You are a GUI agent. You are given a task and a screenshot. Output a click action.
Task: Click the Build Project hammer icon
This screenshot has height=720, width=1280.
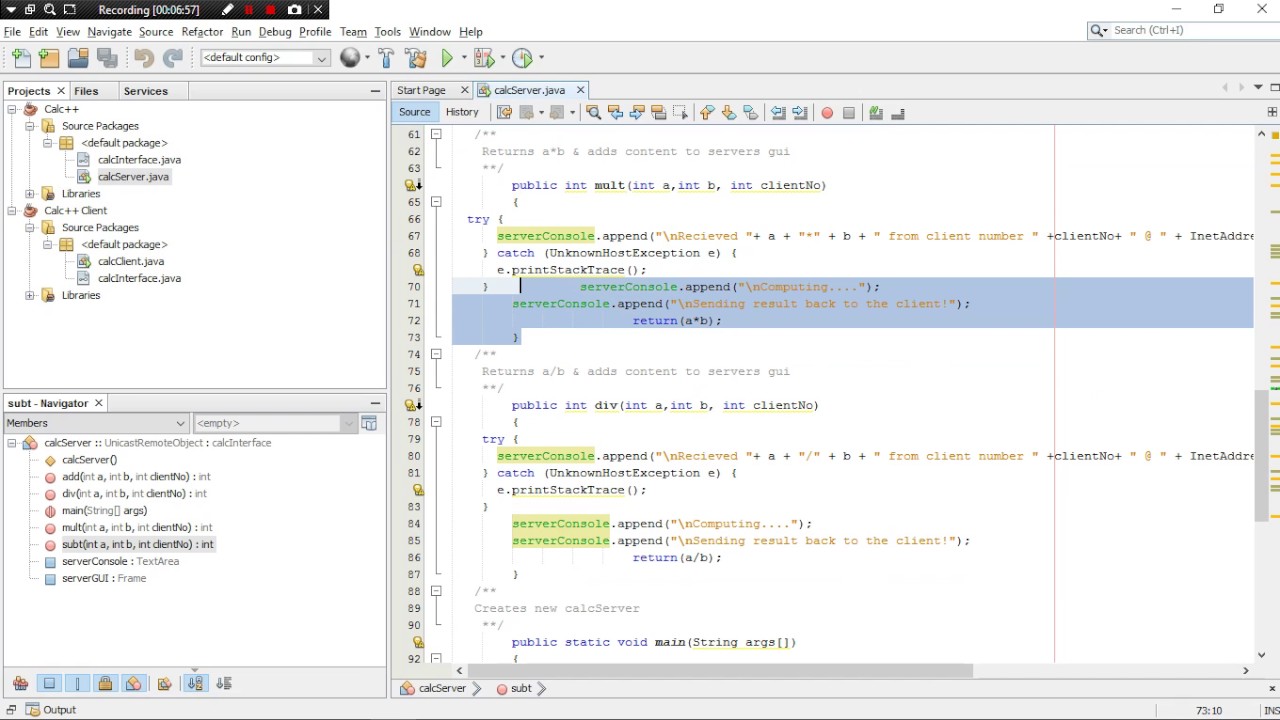387,58
